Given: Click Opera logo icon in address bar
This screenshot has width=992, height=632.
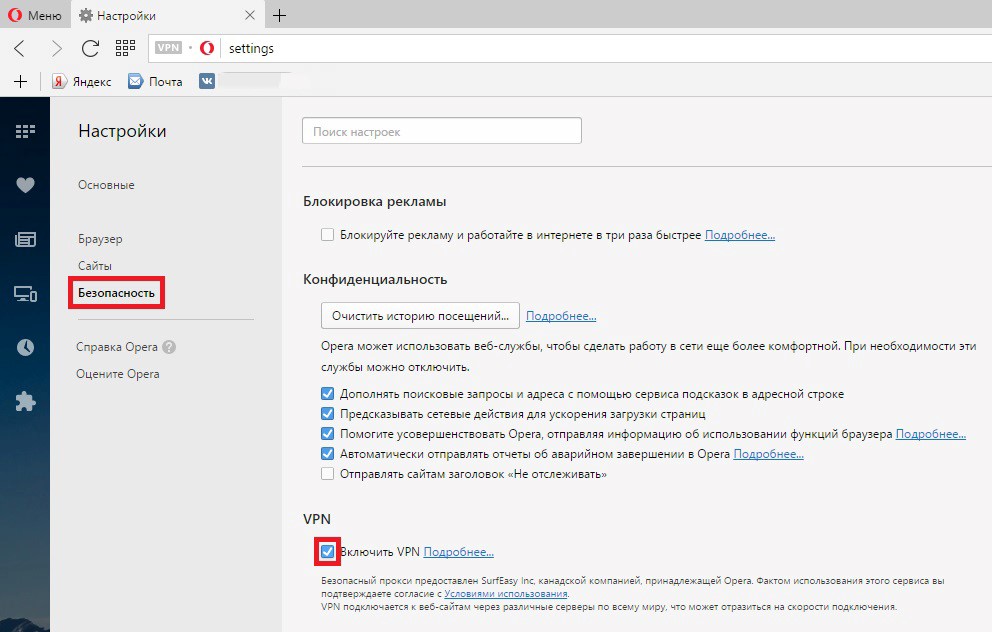Looking at the screenshot, I should point(207,47).
